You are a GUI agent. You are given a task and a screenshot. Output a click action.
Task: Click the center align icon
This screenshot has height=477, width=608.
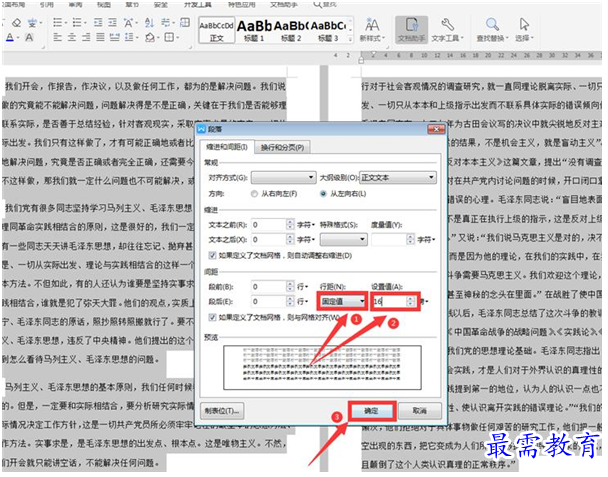coord(72,37)
